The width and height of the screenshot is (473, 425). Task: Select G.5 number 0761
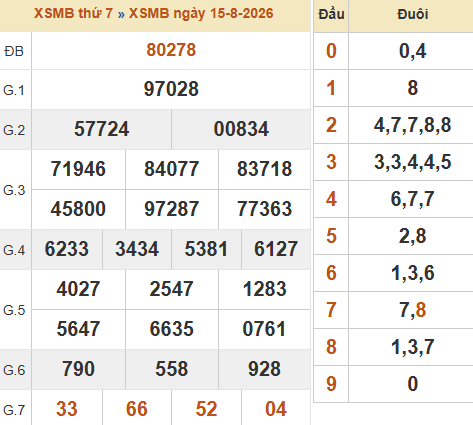click(264, 329)
